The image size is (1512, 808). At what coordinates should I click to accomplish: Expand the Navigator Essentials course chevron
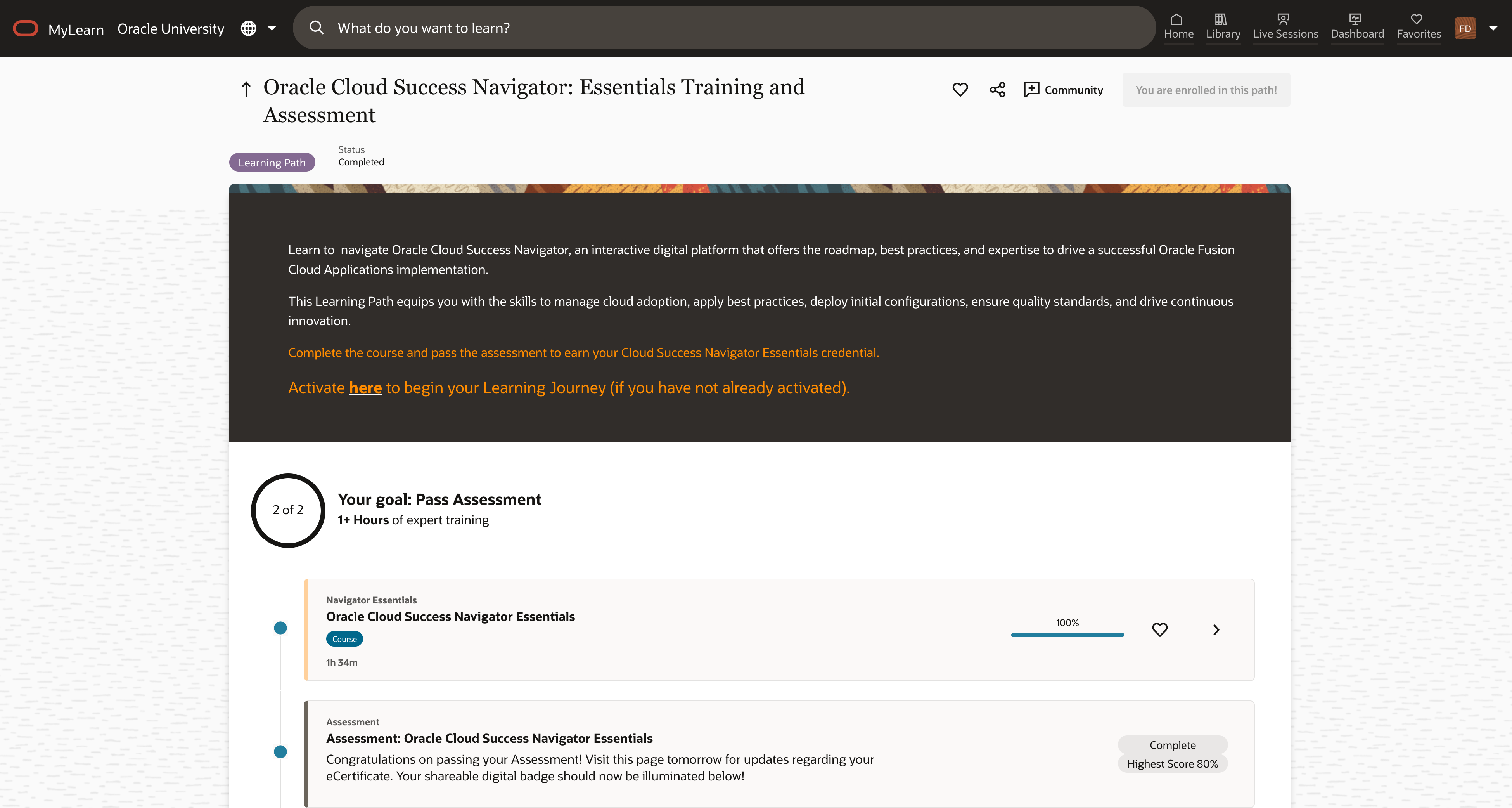[x=1216, y=630]
